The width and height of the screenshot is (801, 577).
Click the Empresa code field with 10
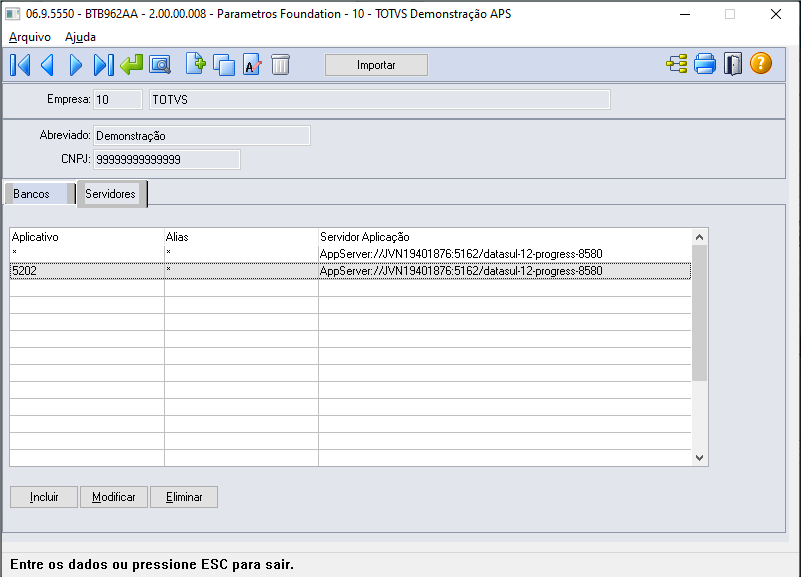pos(118,100)
